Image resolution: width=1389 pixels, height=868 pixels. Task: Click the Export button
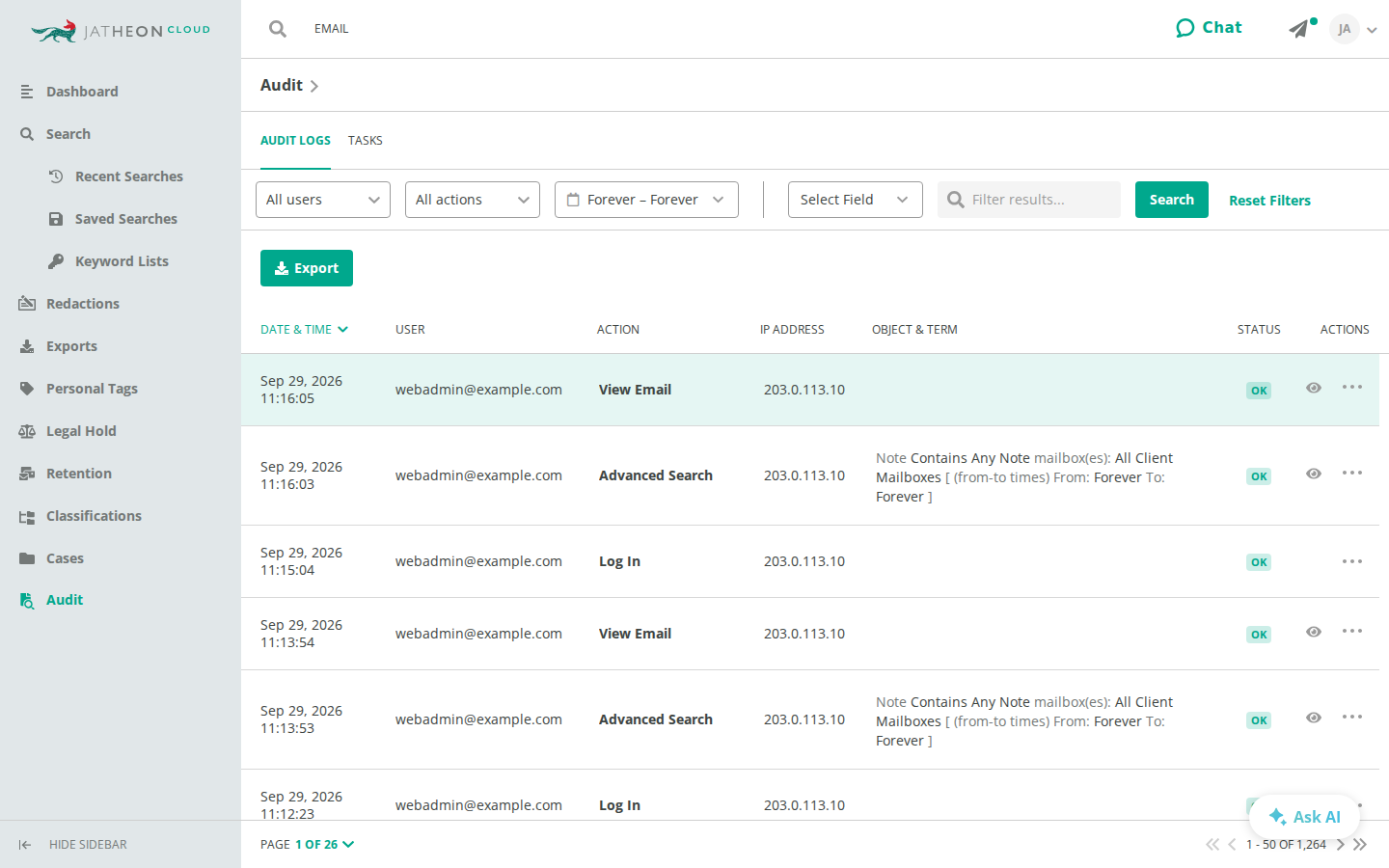pyautogui.click(x=307, y=268)
